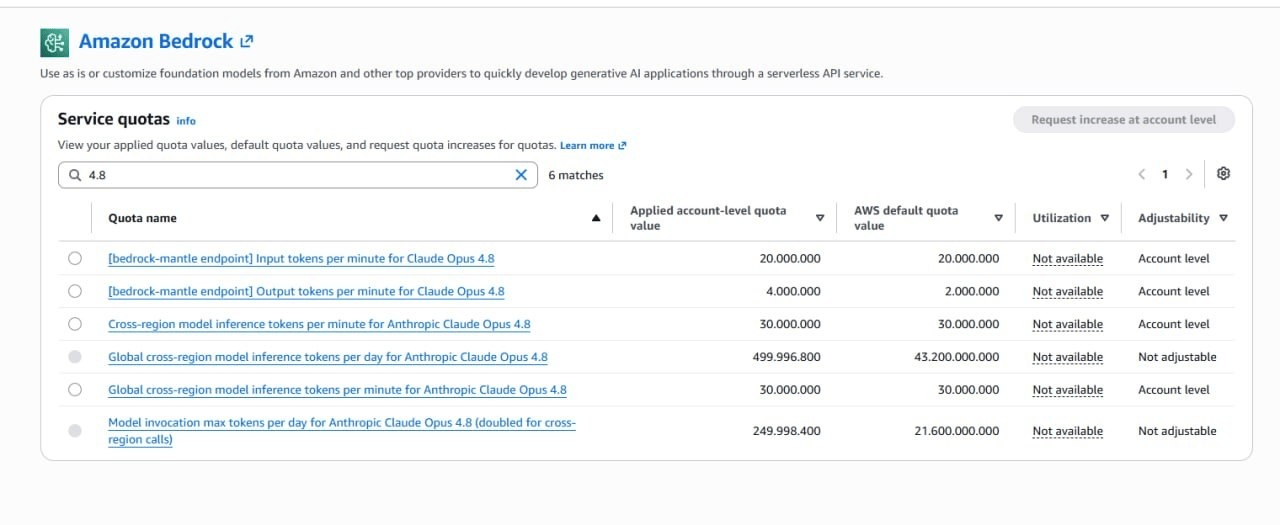The width and height of the screenshot is (1280, 525).
Task: Open Model invocation max tokens per day link
Action: point(342,431)
